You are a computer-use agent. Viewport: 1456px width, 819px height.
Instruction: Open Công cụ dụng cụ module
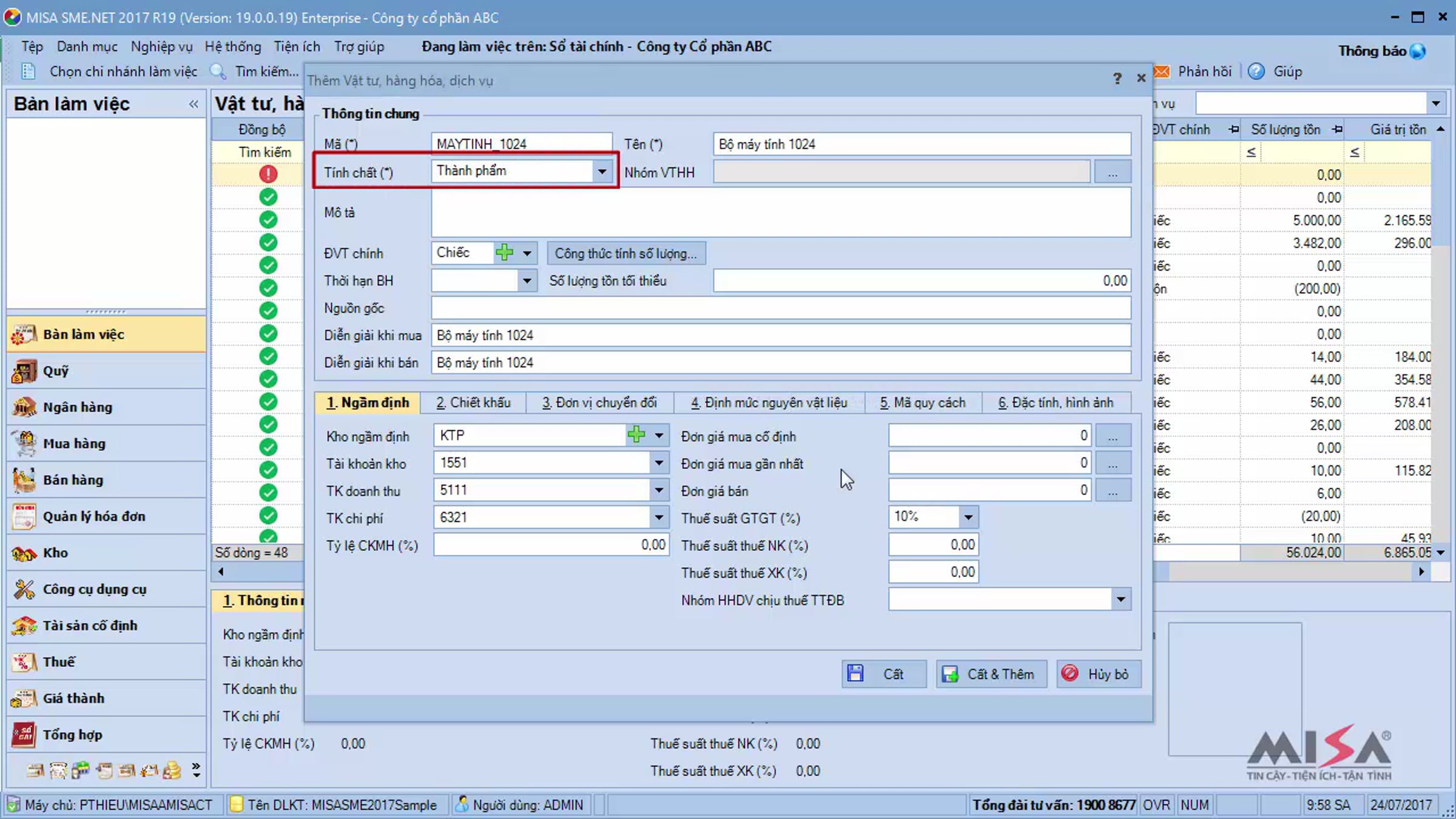pyautogui.click(x=106, y=589)
